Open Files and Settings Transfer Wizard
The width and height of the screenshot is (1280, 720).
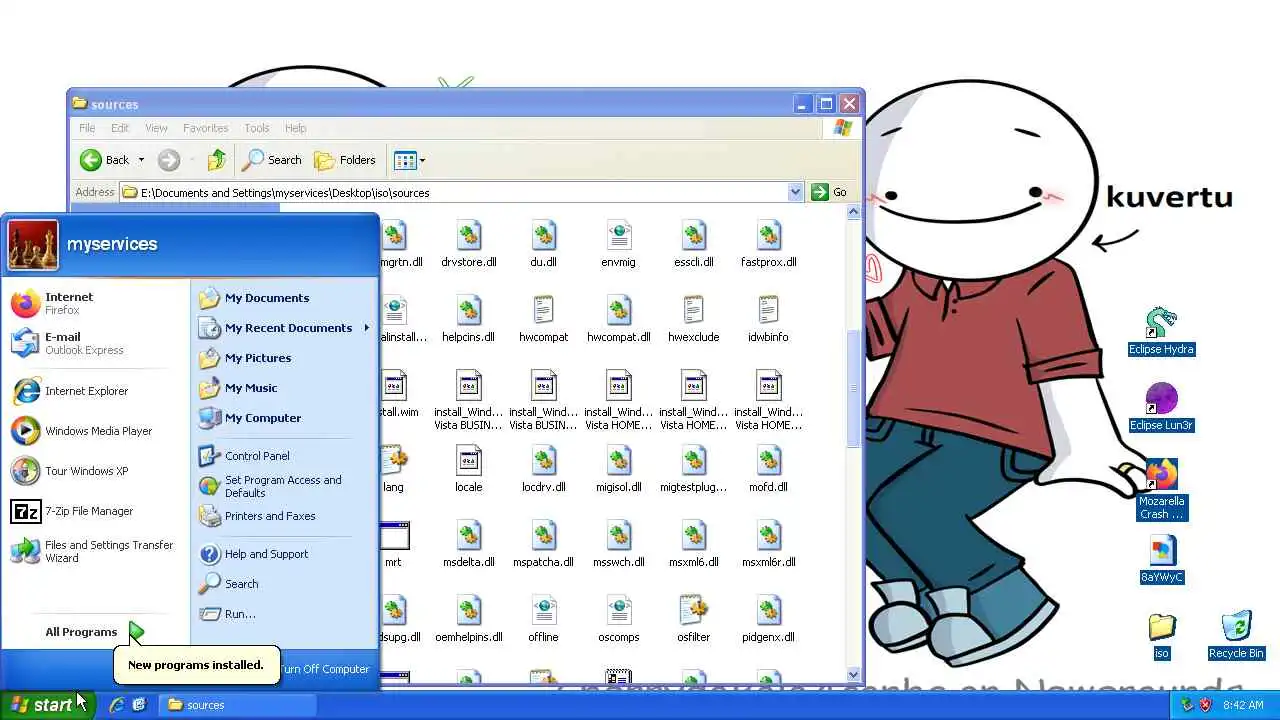coord(95,551)
